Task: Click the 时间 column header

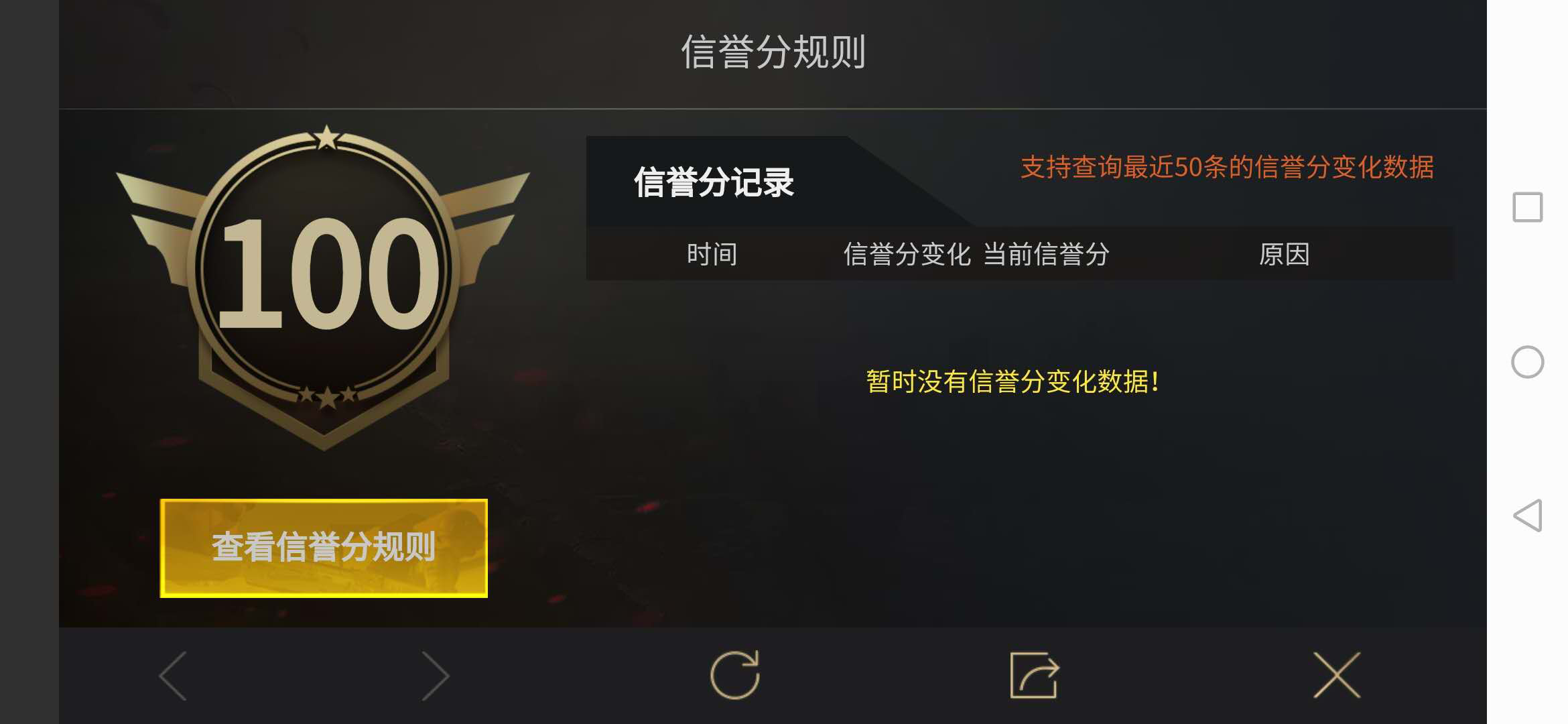Action: coord(712,254)
